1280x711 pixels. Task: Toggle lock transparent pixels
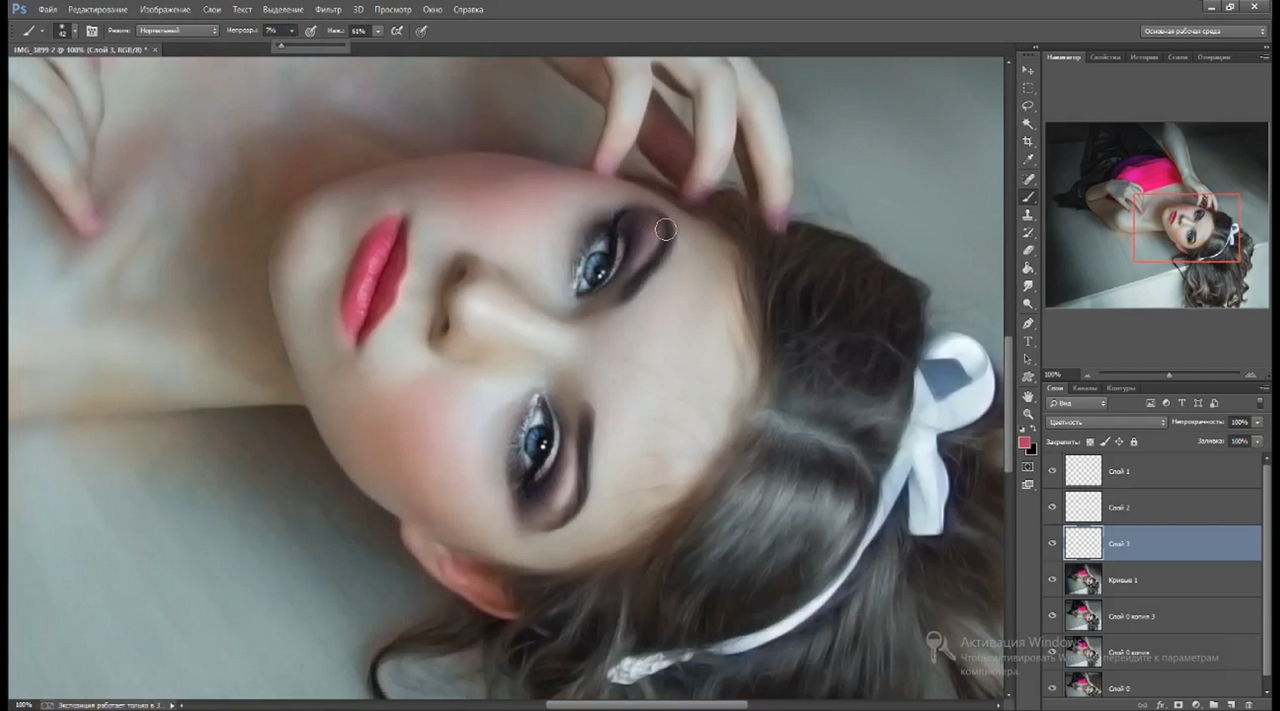pos(1090,441)
